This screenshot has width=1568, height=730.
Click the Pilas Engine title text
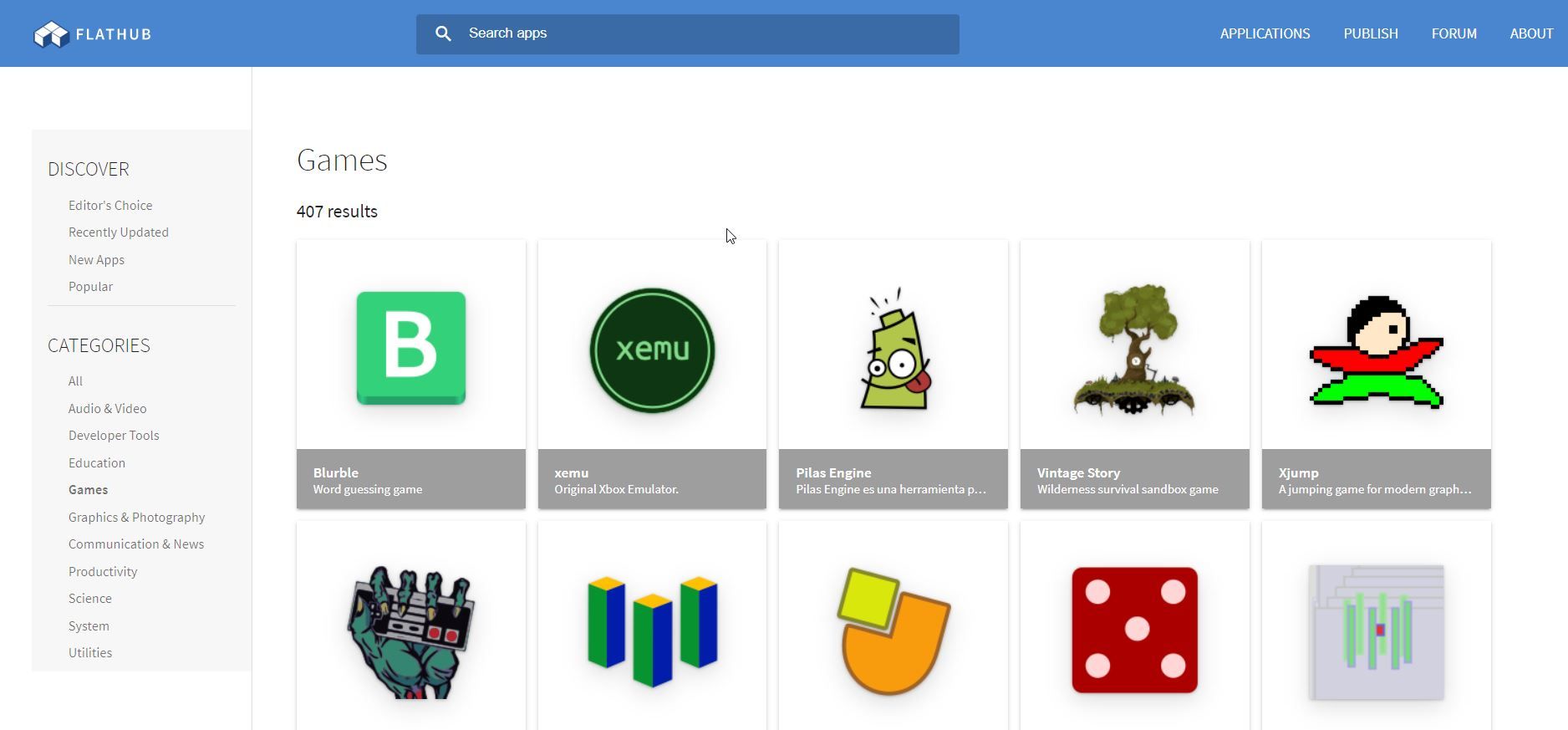click(833, 472)
